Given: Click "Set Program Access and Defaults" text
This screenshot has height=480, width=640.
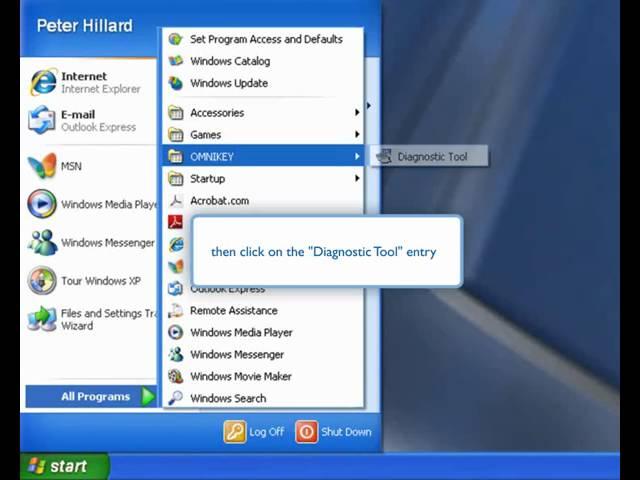Looking at the screenshot, I should (x=266, y=39).
